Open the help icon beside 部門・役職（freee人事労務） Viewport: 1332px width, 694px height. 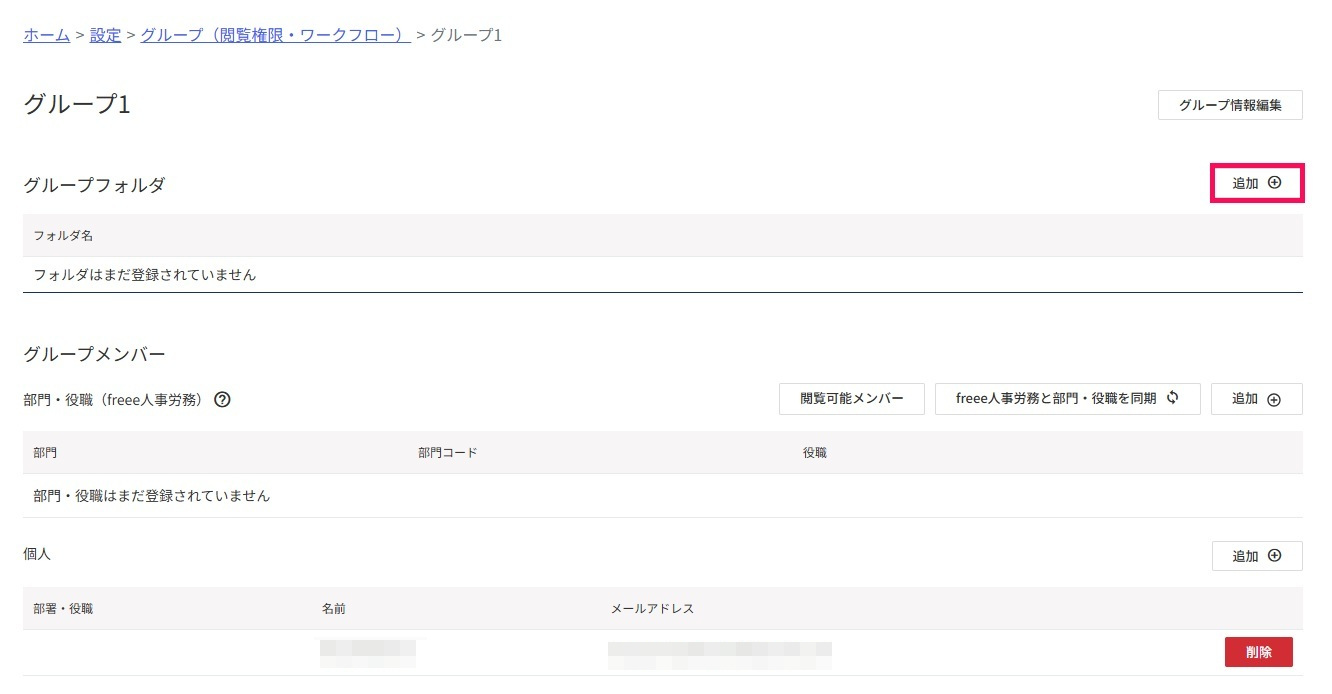222,399
